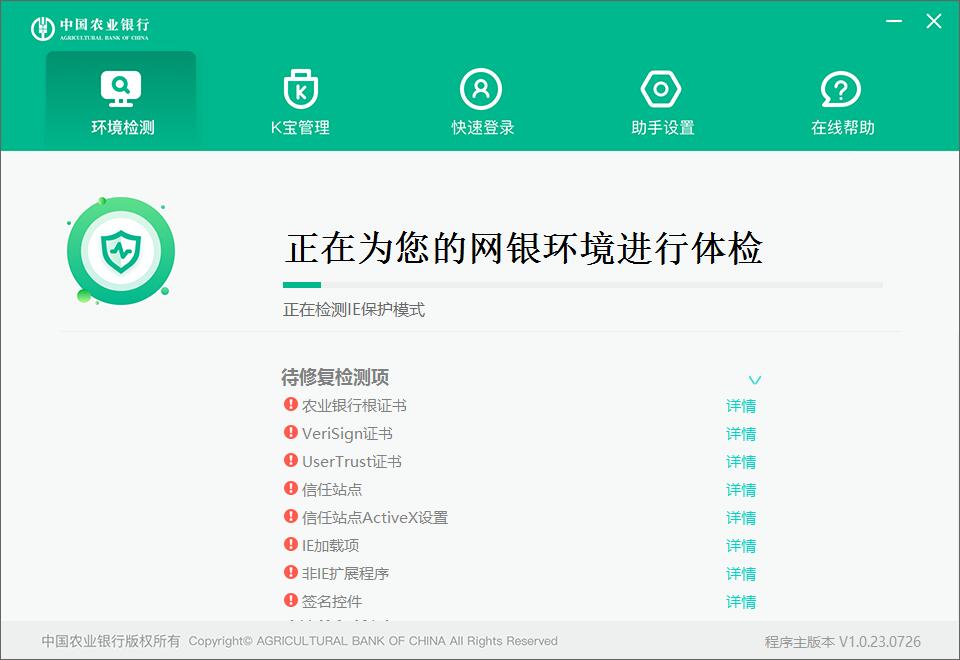View 详情 for 信任站点ActiveX设置
Image resolution: width=960 pixels, height=660 pixels.
(x=741, y=518)
